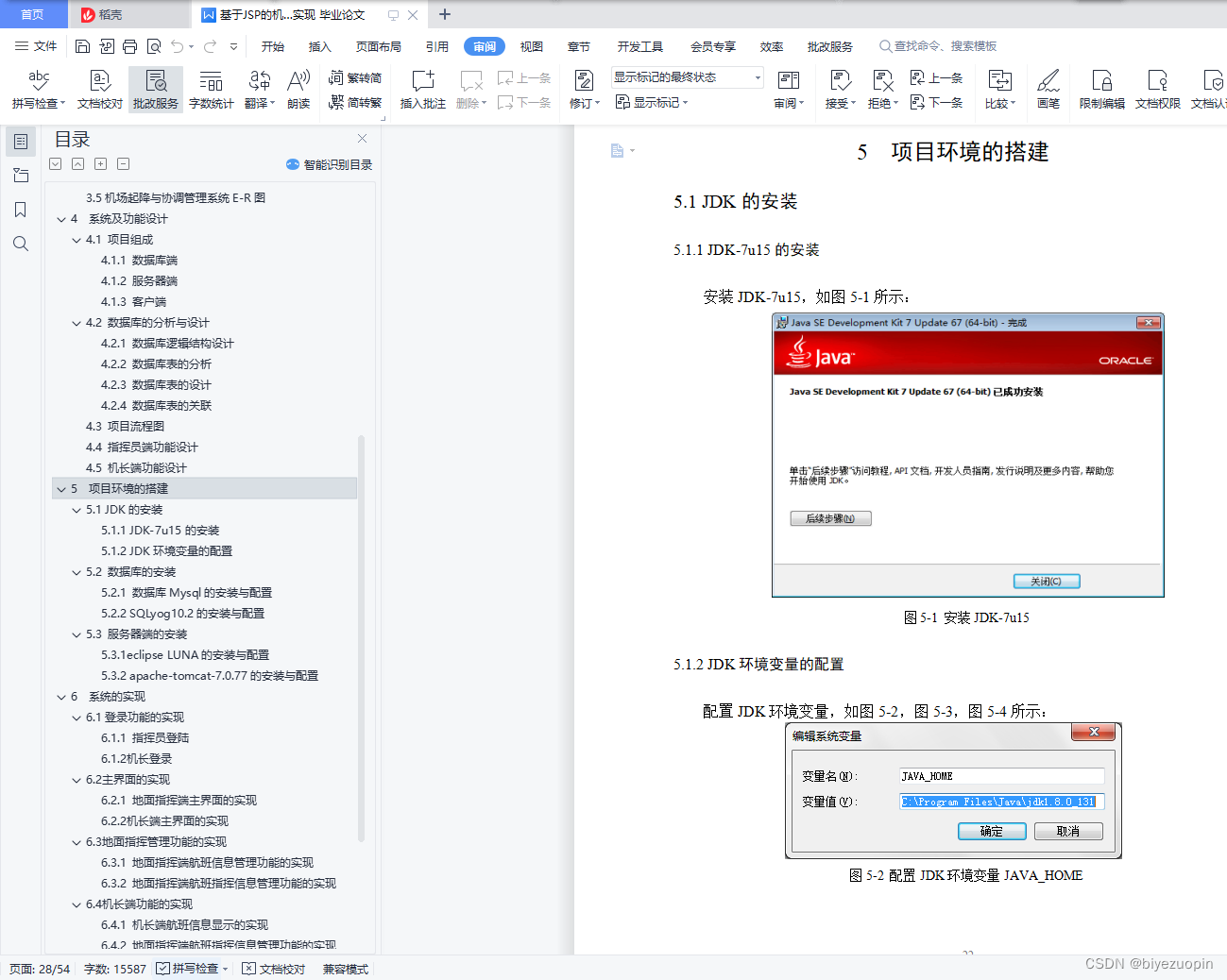Collapse the 4 系统及功能设计 outline node
The image size is (1227, 980).
(x=61, y=219)
